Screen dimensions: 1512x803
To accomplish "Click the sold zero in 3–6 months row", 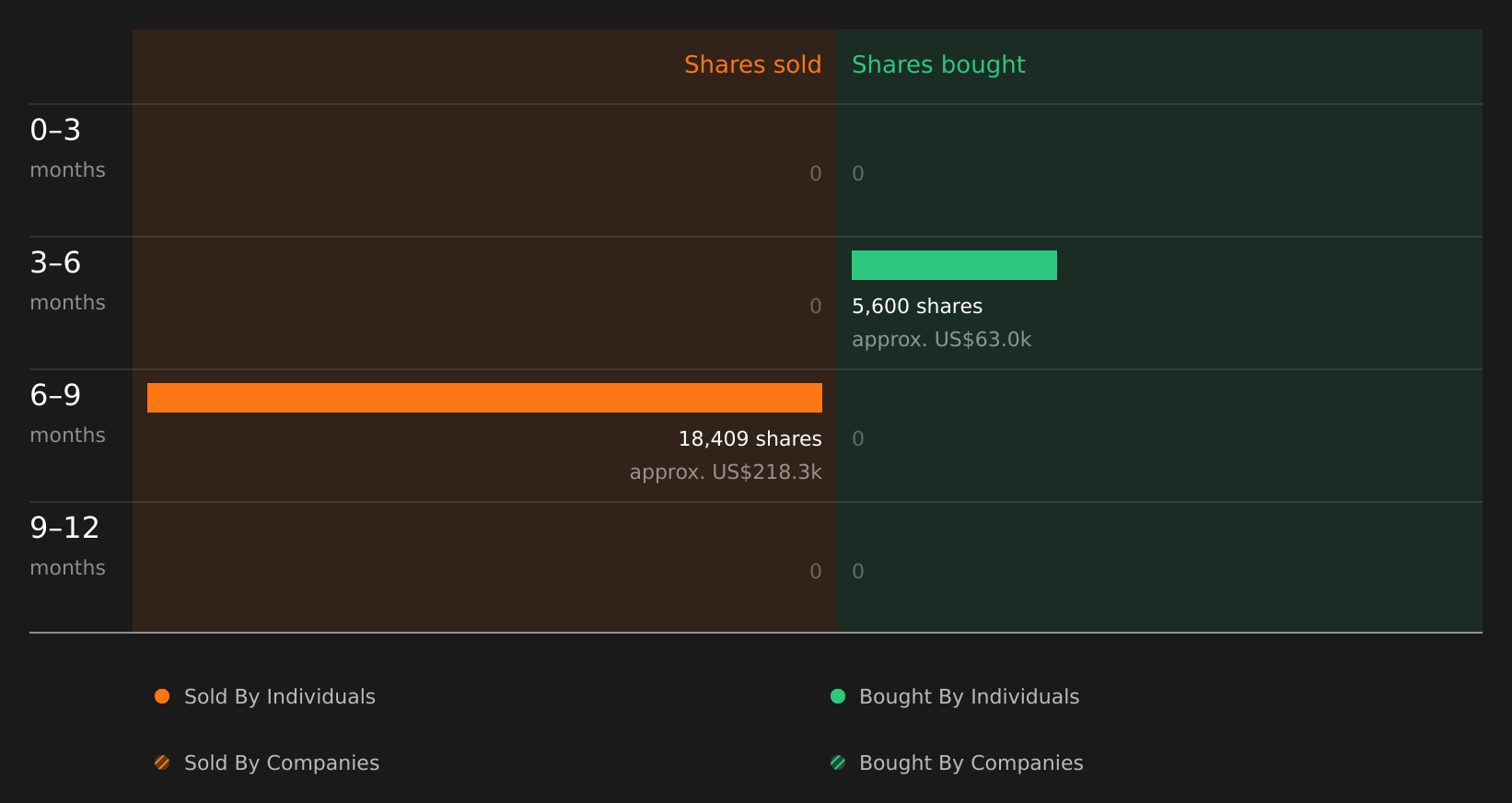I will [816, 307].
